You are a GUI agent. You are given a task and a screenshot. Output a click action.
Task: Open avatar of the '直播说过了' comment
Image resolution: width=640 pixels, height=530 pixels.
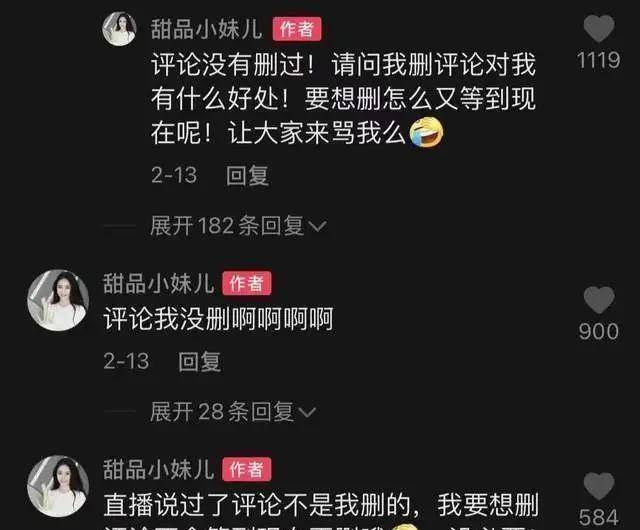(x=58, y=486)
